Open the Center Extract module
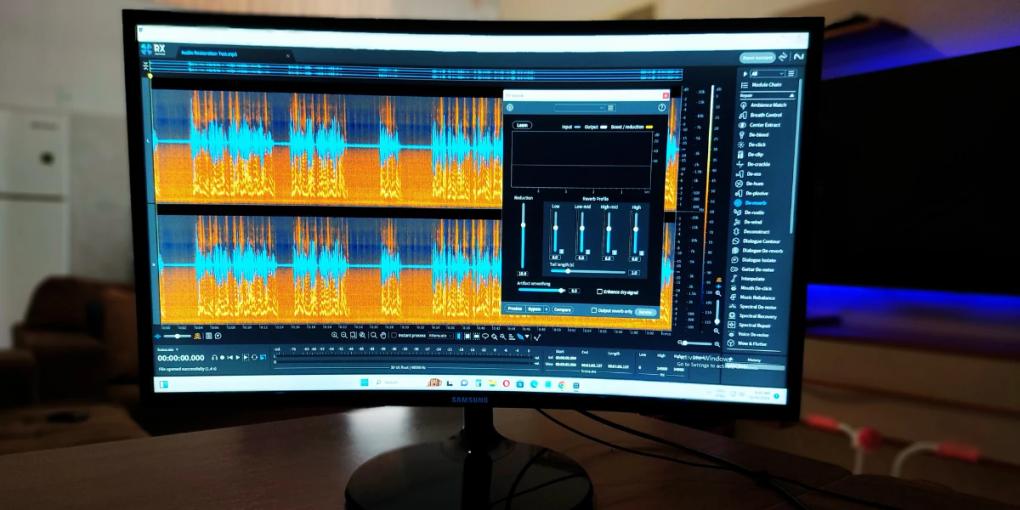 coord(761,124)
